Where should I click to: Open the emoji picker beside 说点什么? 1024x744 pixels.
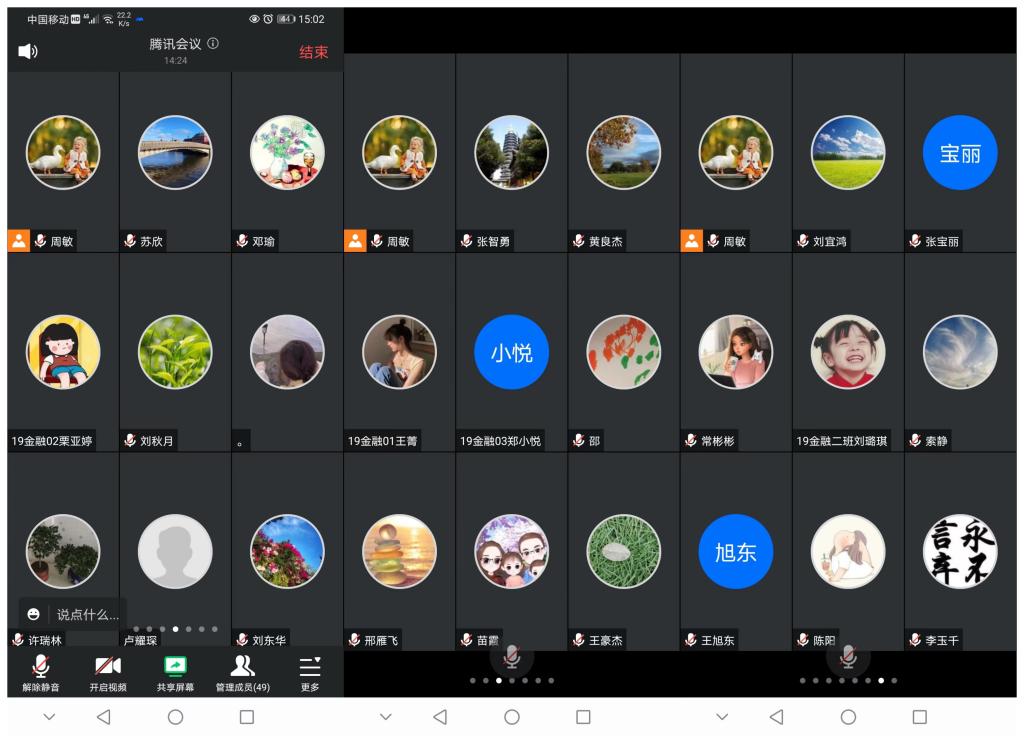coord(34,614)
